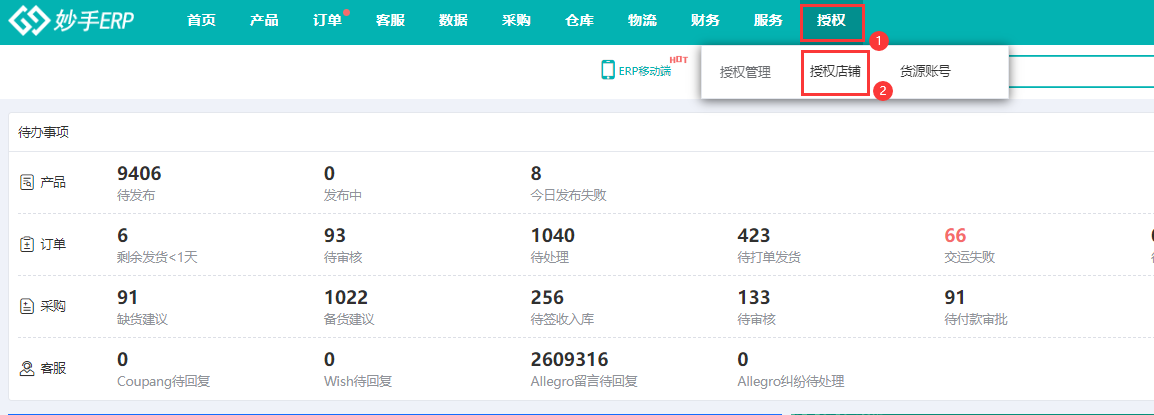Click the search input field at top right
Screen dimensions: 1154x415
(x=1080, y=72)
